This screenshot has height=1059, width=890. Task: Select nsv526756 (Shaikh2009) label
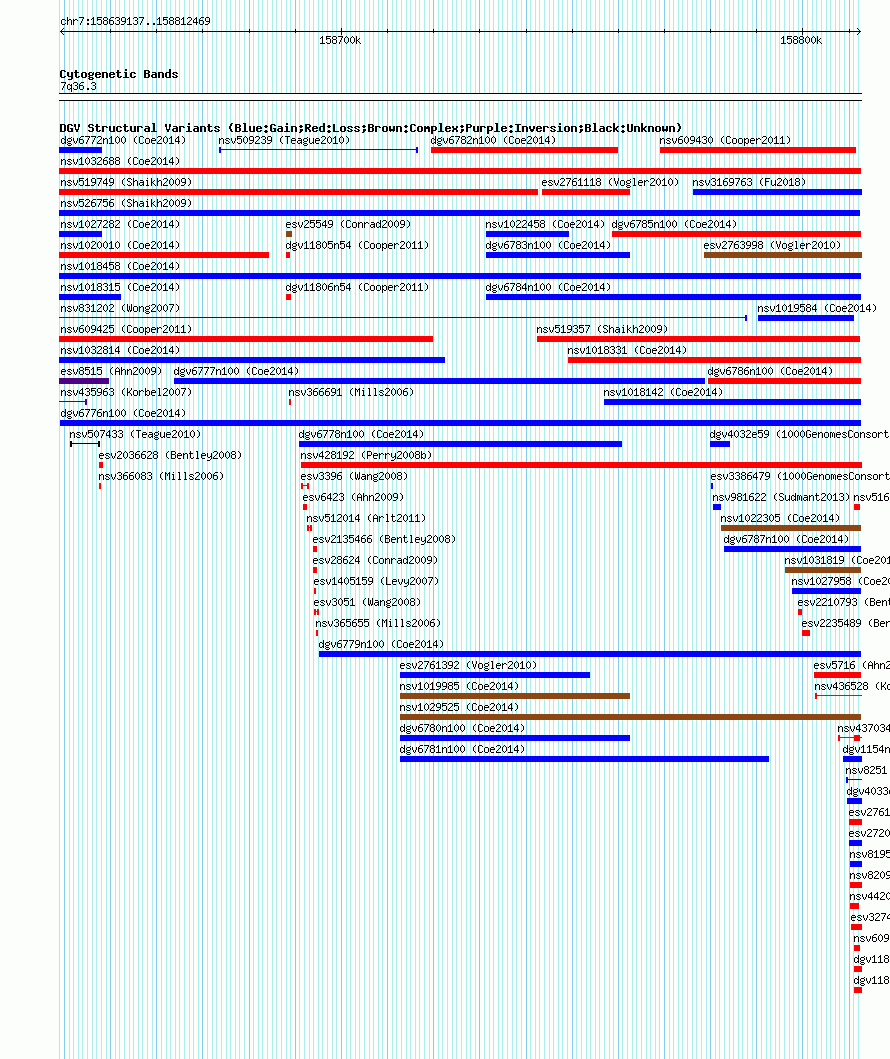[126, 203]
